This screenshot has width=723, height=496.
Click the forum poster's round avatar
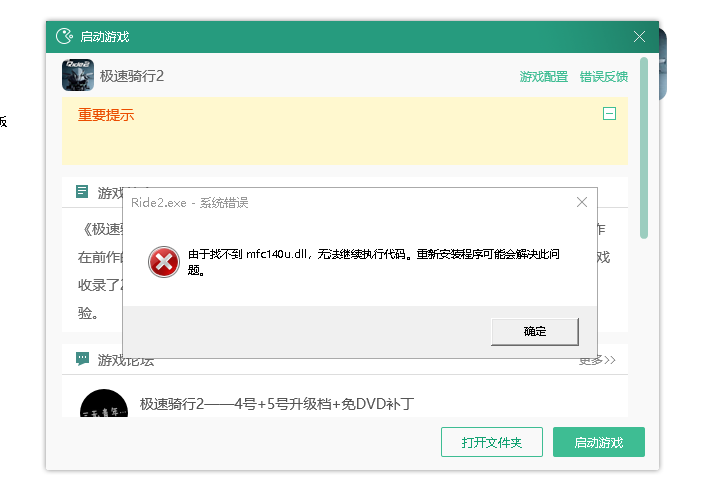104,403
